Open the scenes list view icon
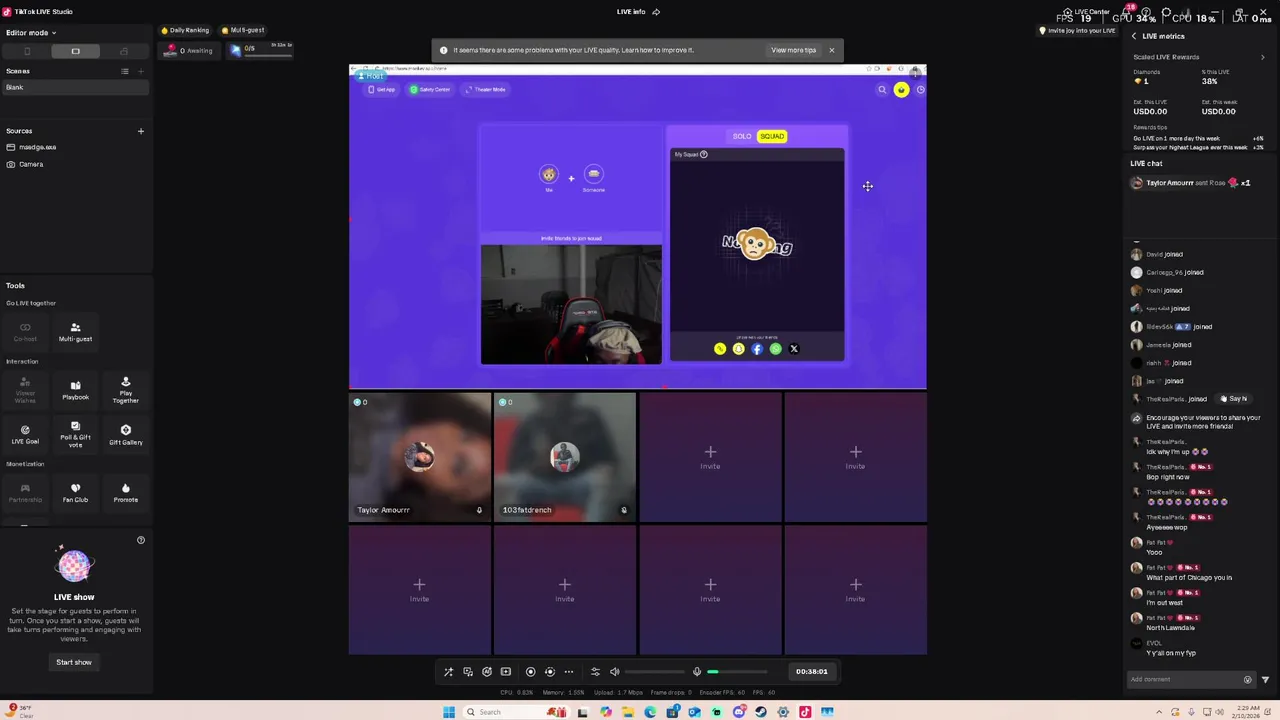The width and height of the screenshot is (1280, 720). [x=125, y=71]
